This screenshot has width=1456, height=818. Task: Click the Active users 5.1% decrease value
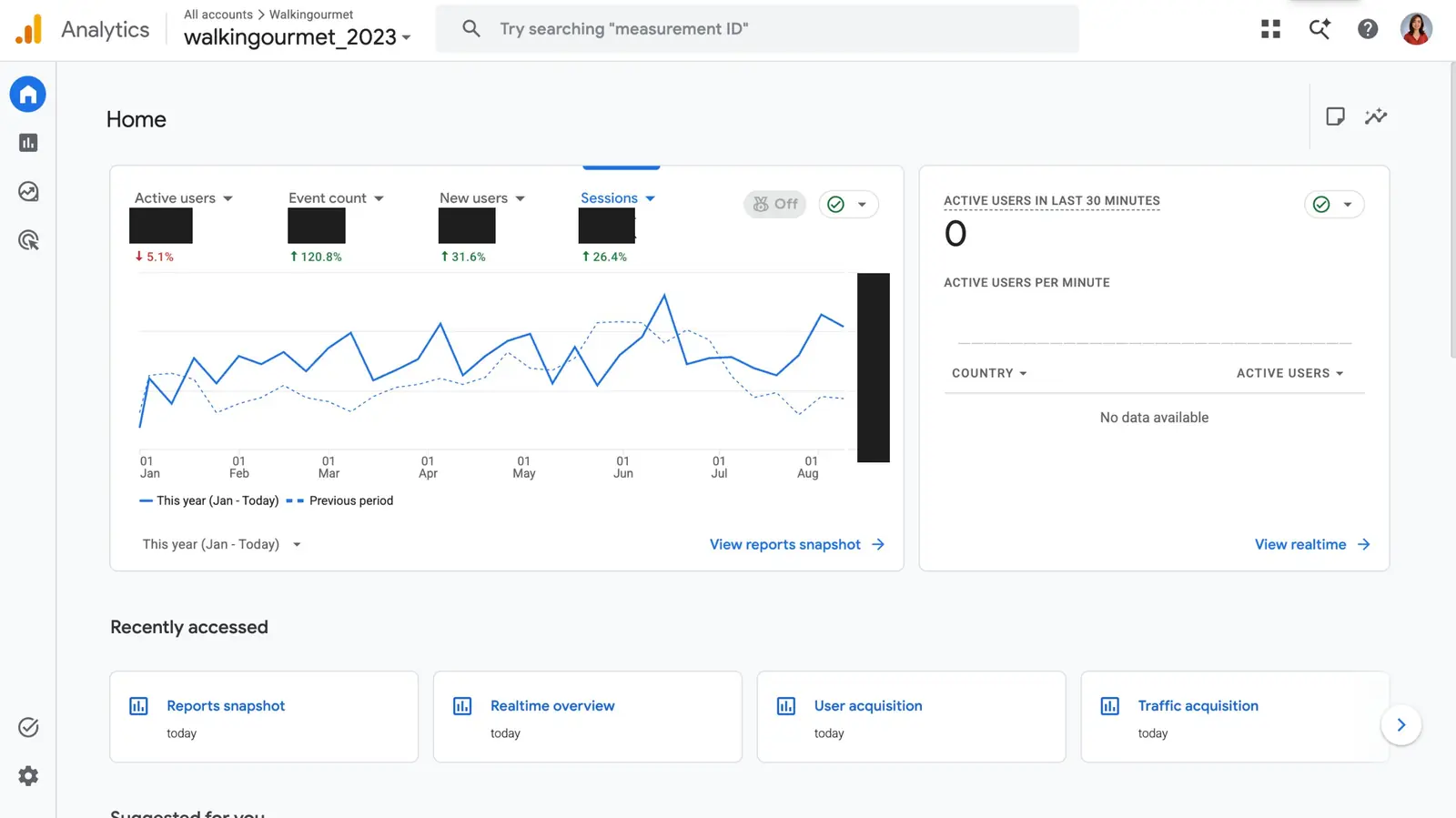(154, 257)
